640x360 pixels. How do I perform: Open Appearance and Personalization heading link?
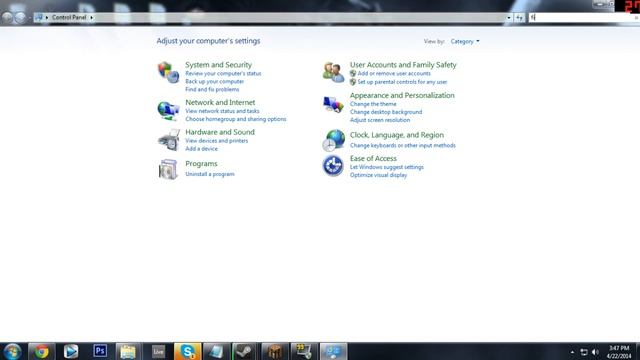click(x=402, y=95)
